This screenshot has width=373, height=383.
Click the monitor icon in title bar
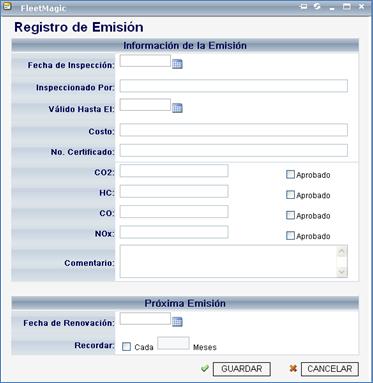[x=303, y=6]
